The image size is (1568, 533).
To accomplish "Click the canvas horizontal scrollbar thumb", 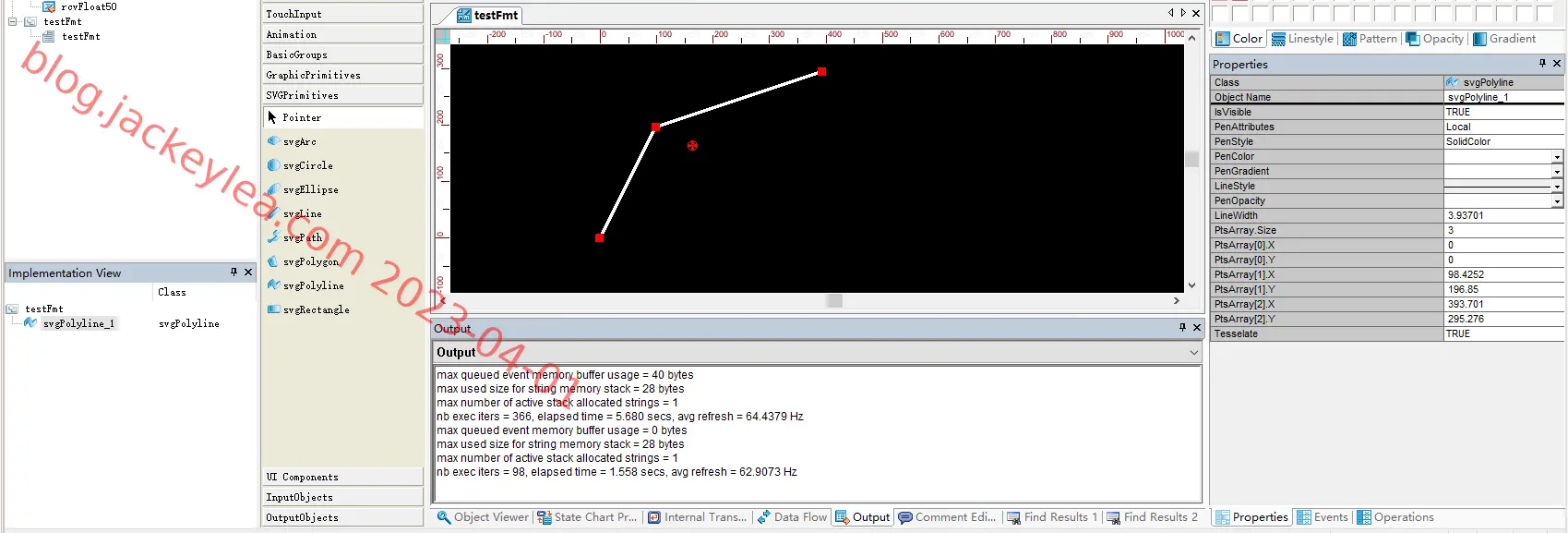I will pos(834,300).
